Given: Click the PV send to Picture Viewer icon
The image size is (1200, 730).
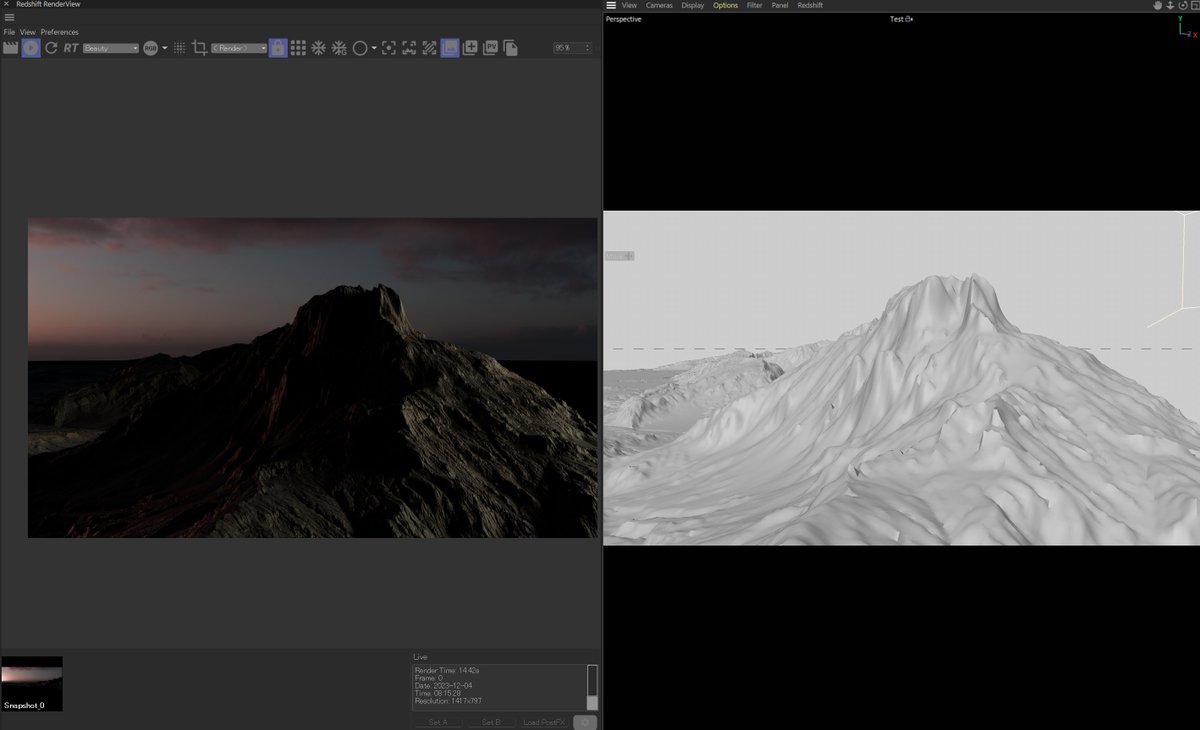Looking at the screenshot, I should click(x=490, y=48).
